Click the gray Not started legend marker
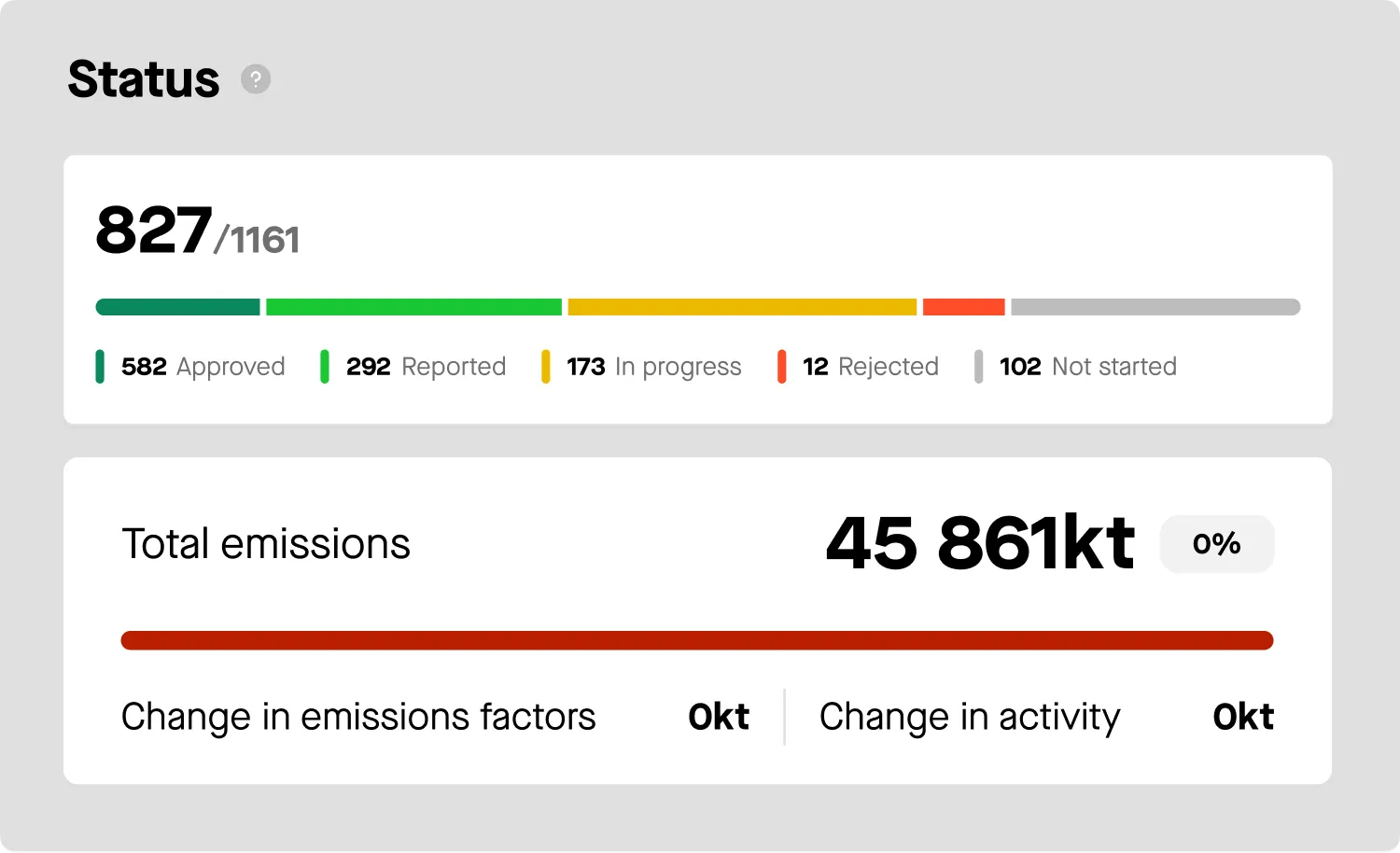 [x=978, y=367]
